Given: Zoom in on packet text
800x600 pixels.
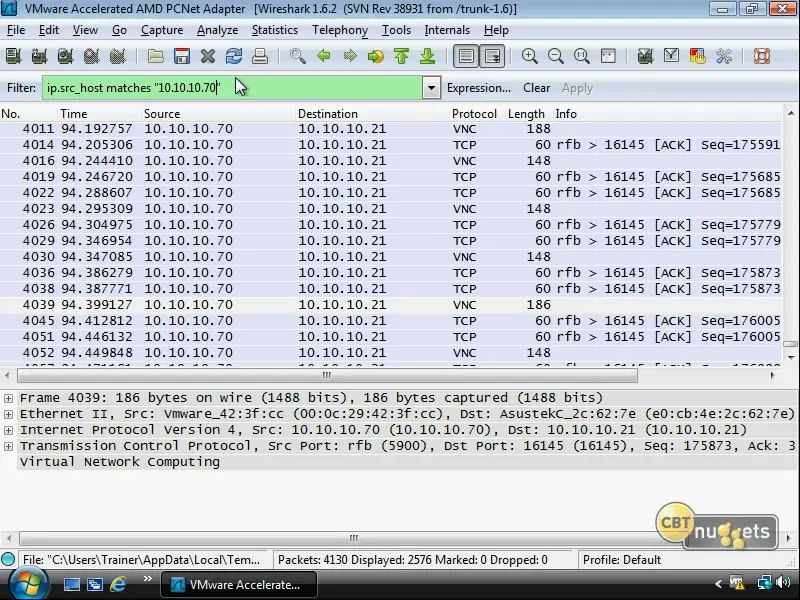Looking at the screenshot, I should (x=530, y=56).
